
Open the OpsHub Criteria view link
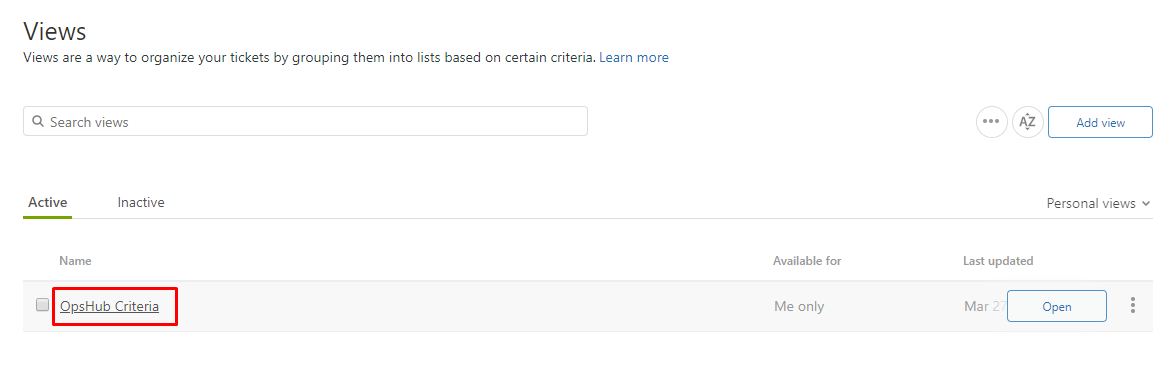[x=109, y=306]
